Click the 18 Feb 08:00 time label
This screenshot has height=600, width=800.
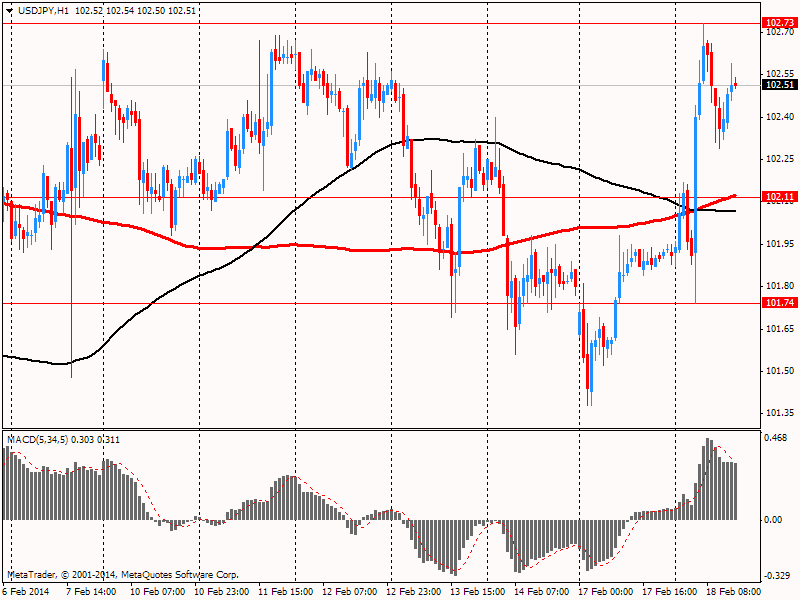[734, 591]
